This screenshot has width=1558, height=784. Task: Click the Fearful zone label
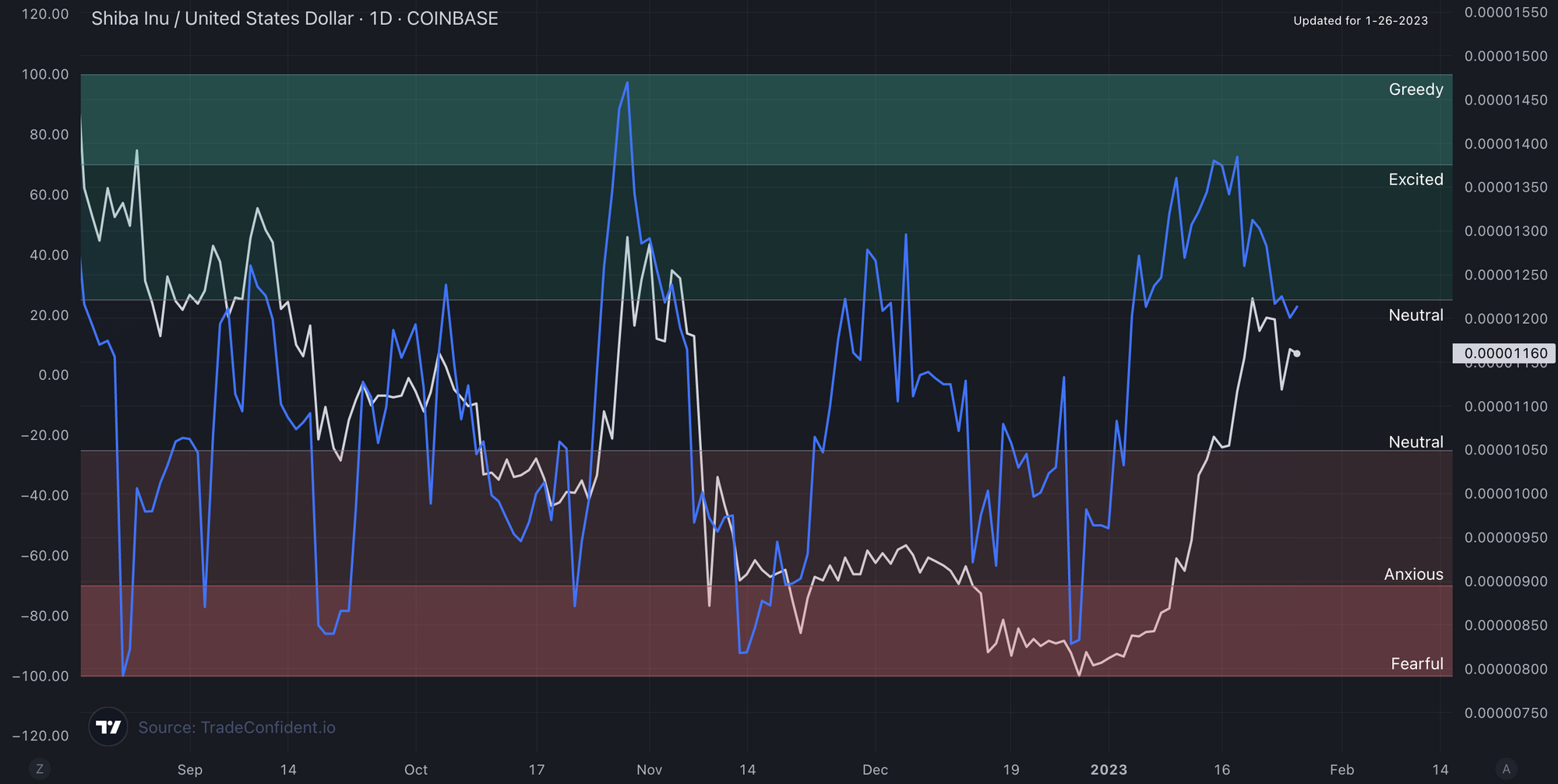pos(1417,663)
